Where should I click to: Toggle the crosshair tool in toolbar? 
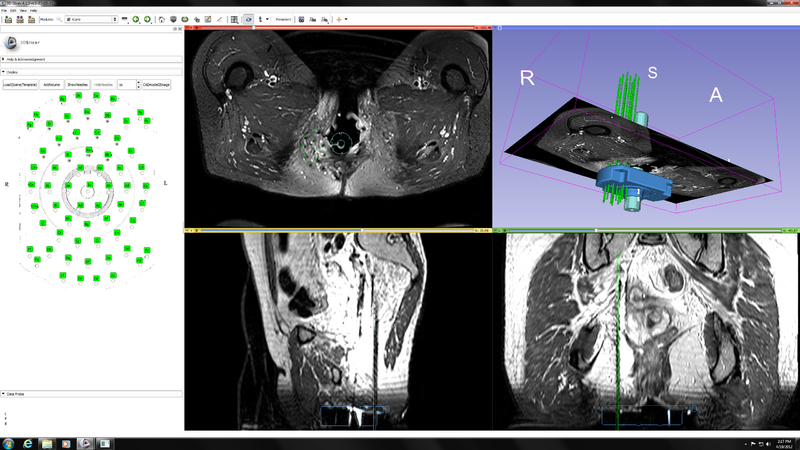point(340,19)
